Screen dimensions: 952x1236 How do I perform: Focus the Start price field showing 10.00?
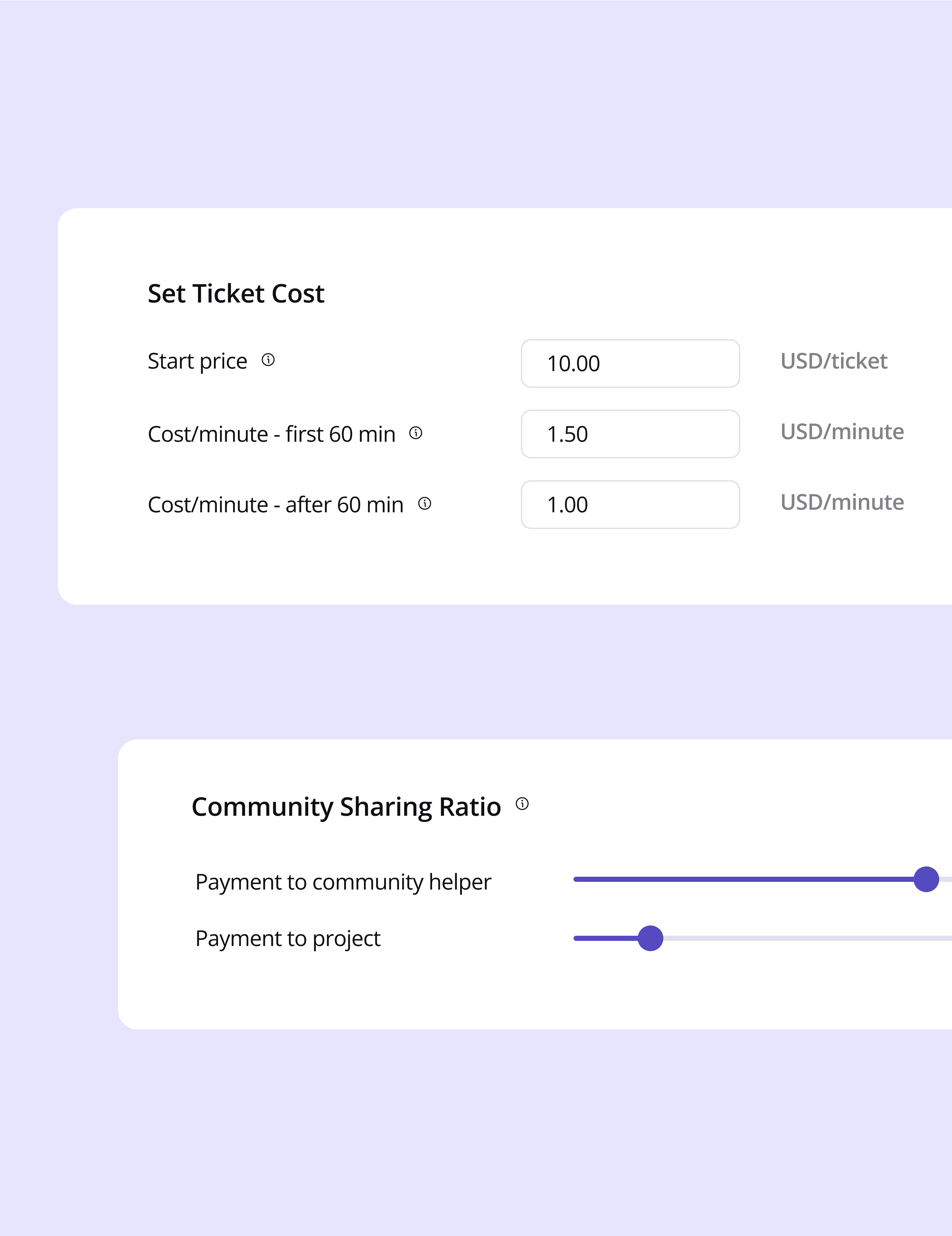pyautogui.click(x=631, y=363)
